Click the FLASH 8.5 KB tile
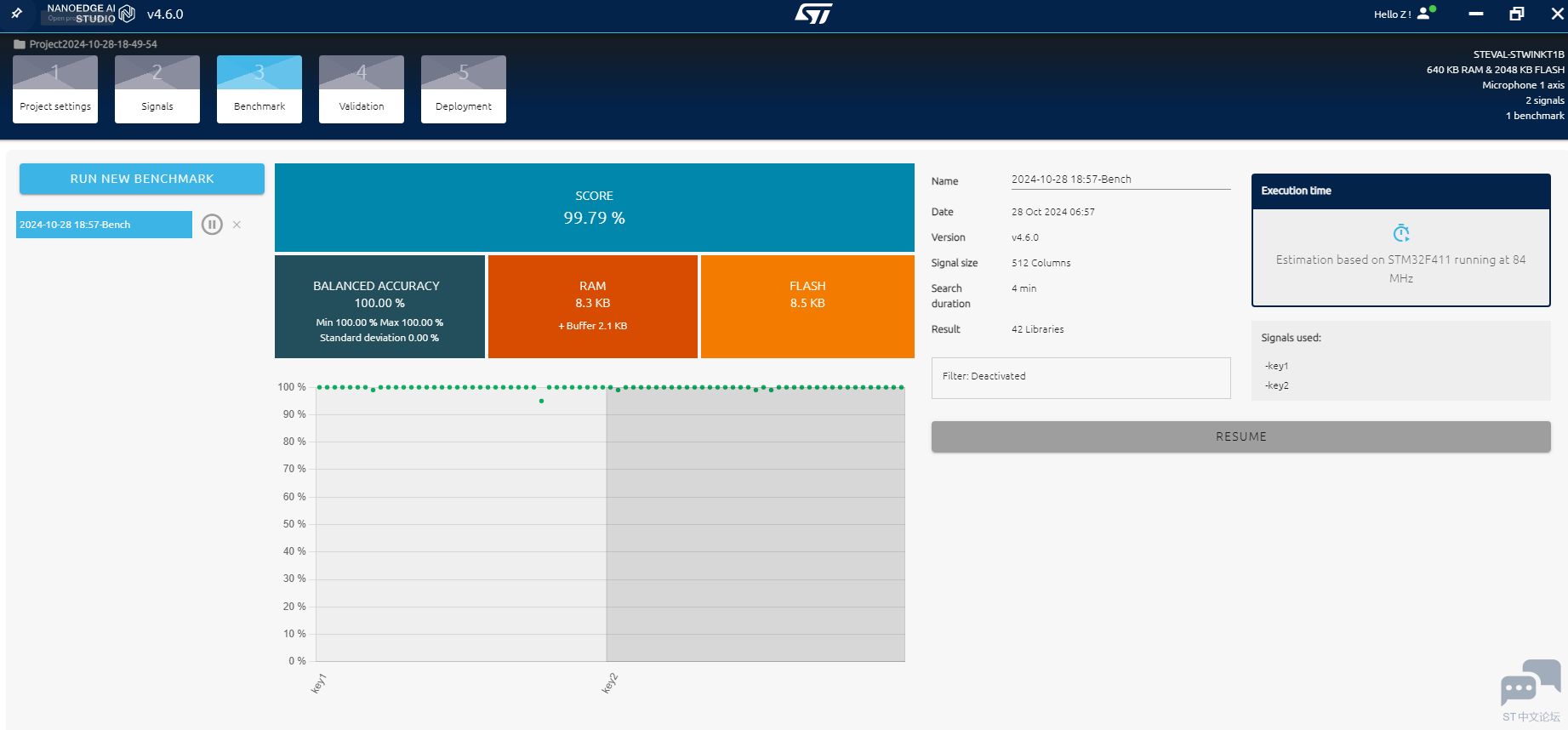 (807, 307)
